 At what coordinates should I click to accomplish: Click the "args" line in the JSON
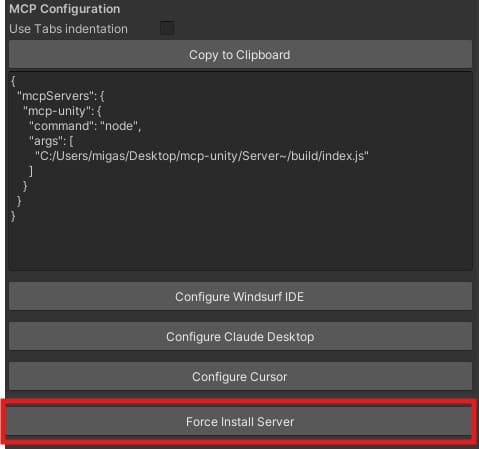pyautogui.click(x=51, y=141)
